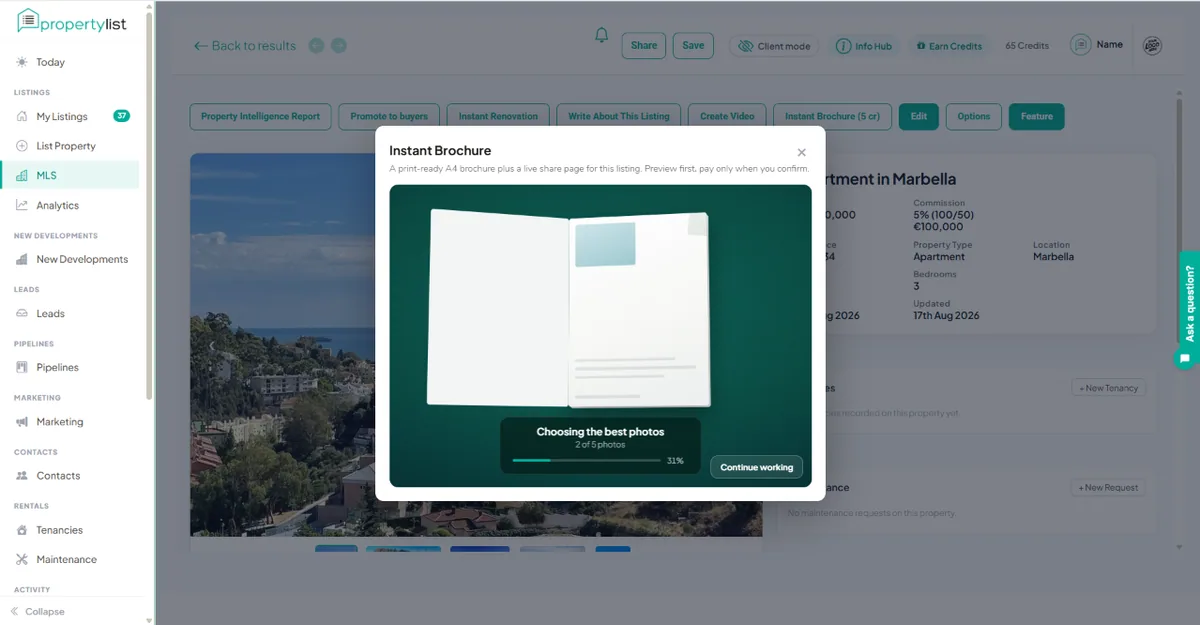Click the Contacts people icon

pos(22,476)
